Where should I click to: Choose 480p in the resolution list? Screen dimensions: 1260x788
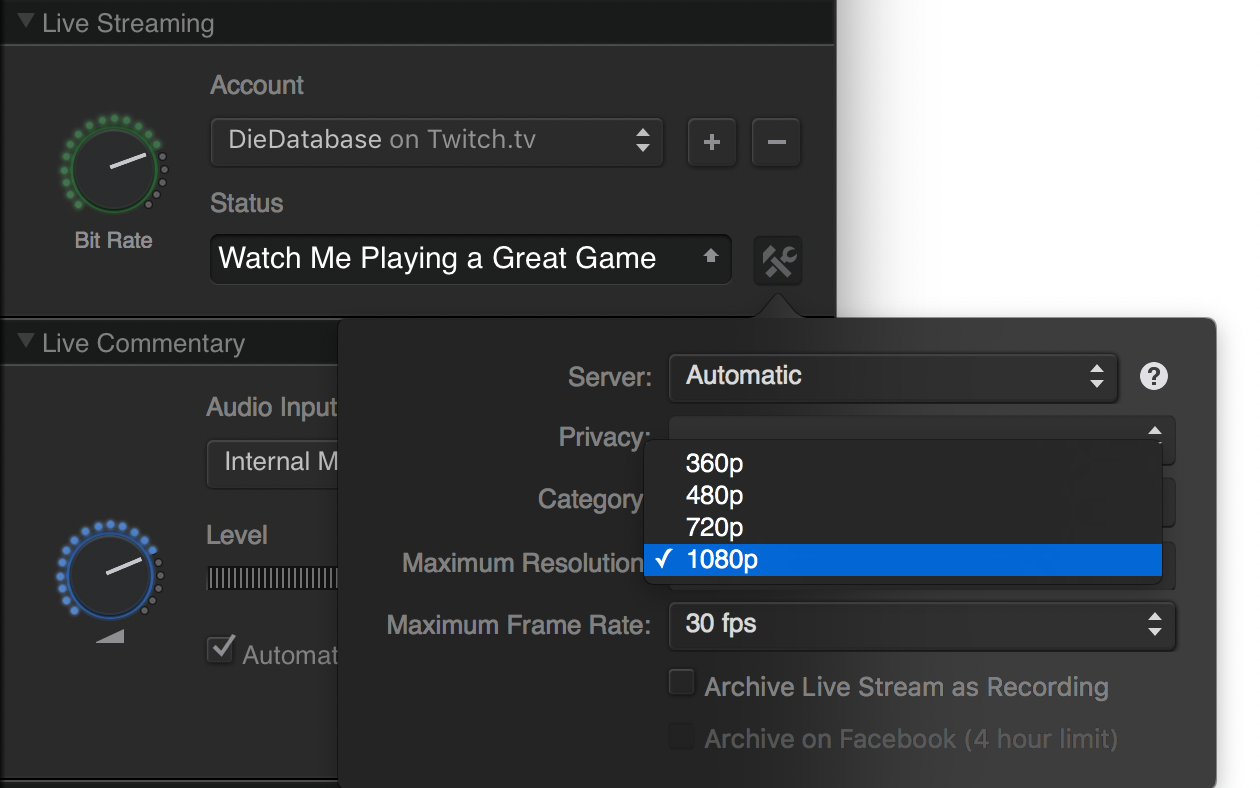(x=714, y=495)
